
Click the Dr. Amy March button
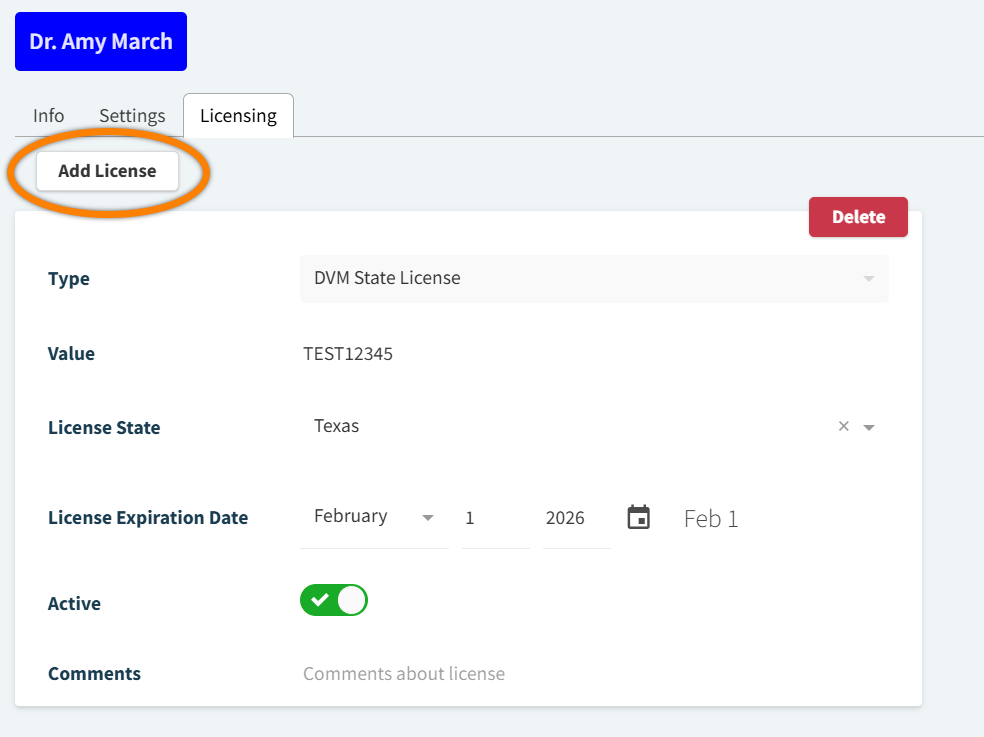(x=100, y=41)
